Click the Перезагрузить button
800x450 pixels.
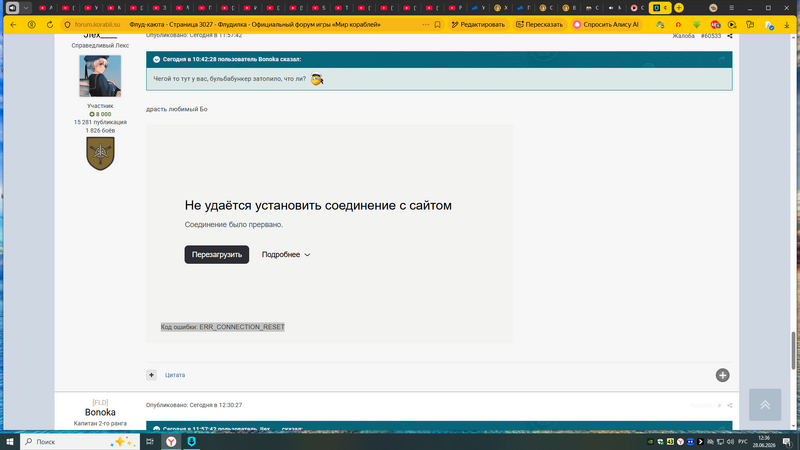coord(217,255)
